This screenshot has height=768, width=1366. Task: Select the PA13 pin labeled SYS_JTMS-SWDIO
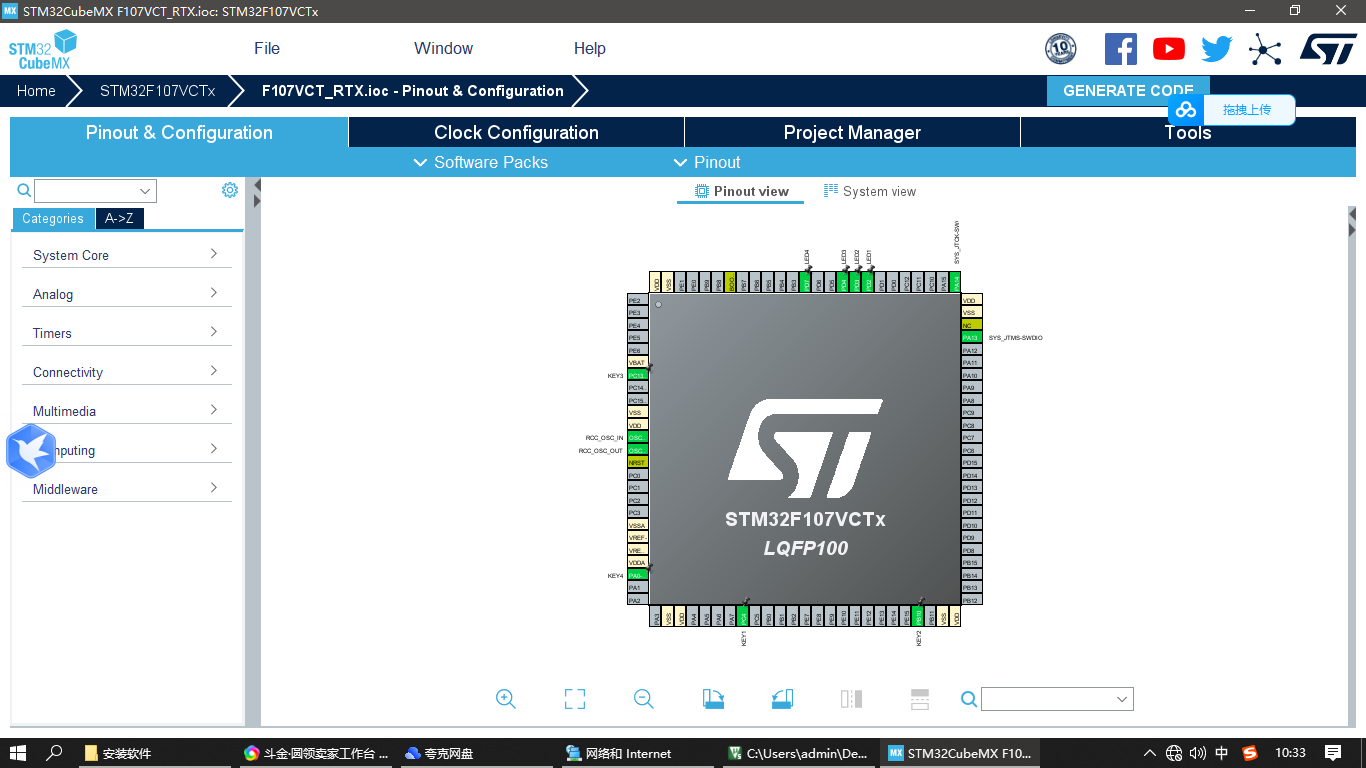[971, 338]
